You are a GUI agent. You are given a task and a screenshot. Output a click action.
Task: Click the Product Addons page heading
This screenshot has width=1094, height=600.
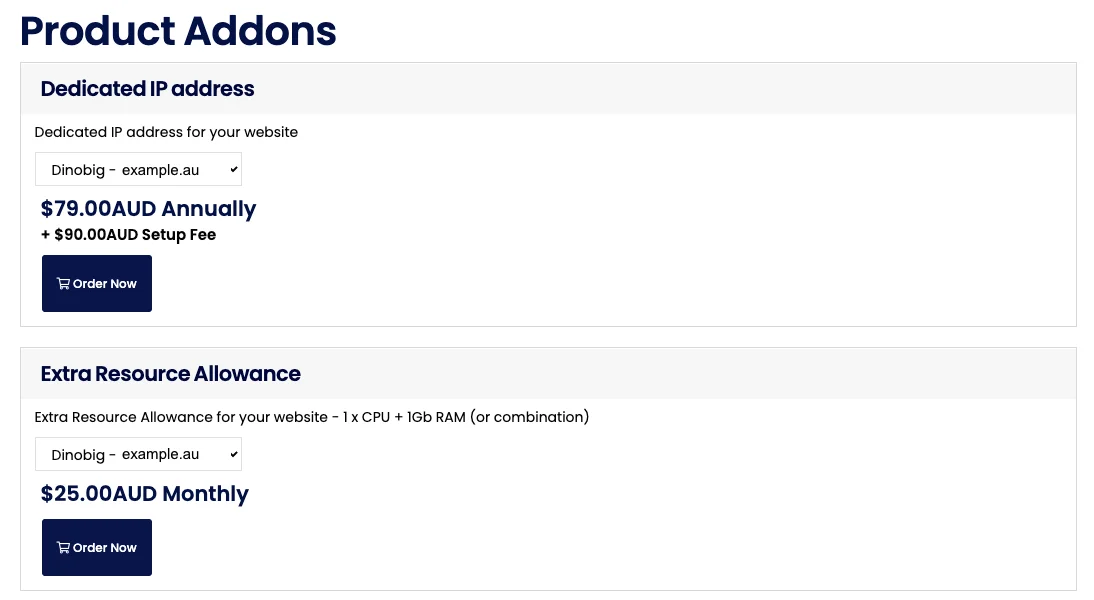(x=178, y=31)
